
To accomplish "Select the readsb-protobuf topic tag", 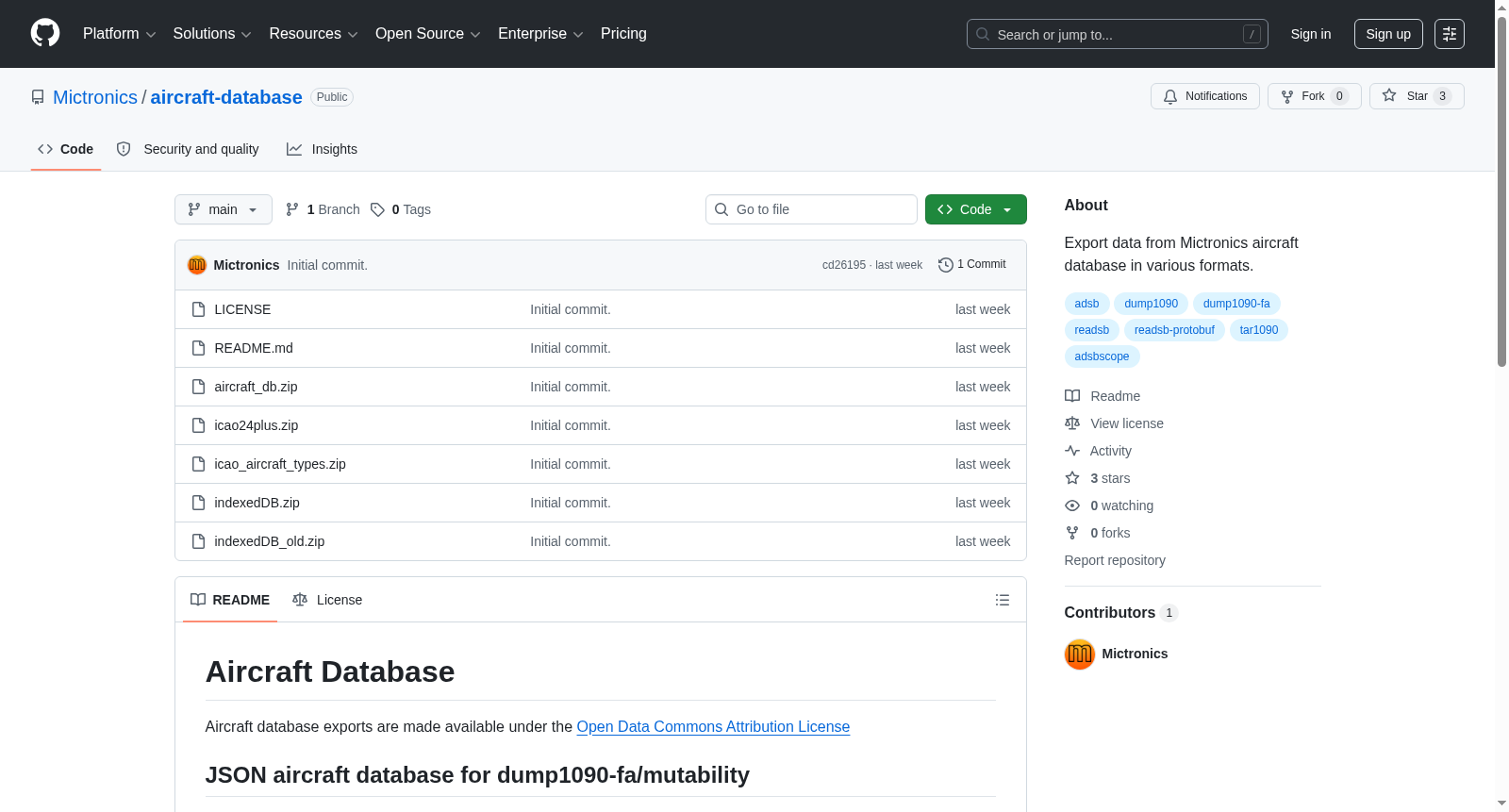I will coord(1174,330).
